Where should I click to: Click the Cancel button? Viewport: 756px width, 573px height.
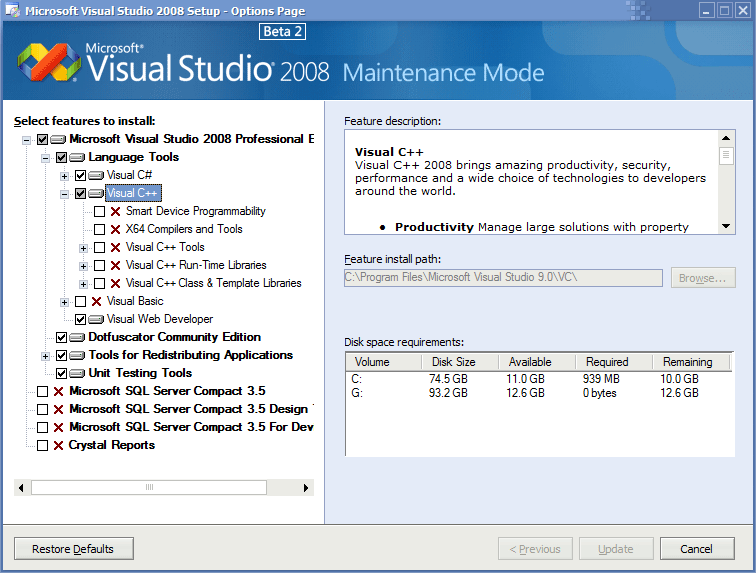pyautogui.click(x=697, y=549)
